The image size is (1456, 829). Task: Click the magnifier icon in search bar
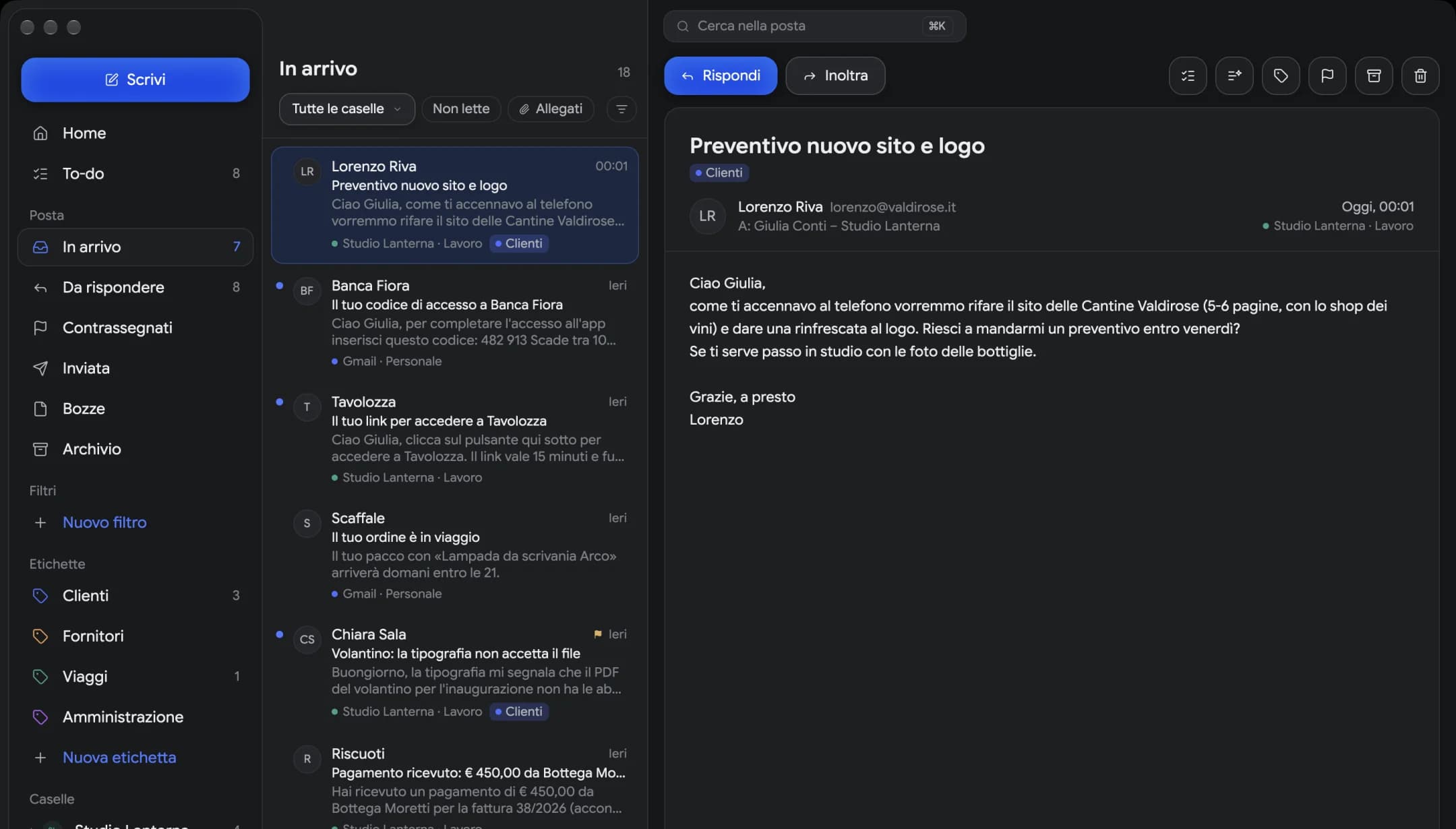682,26
